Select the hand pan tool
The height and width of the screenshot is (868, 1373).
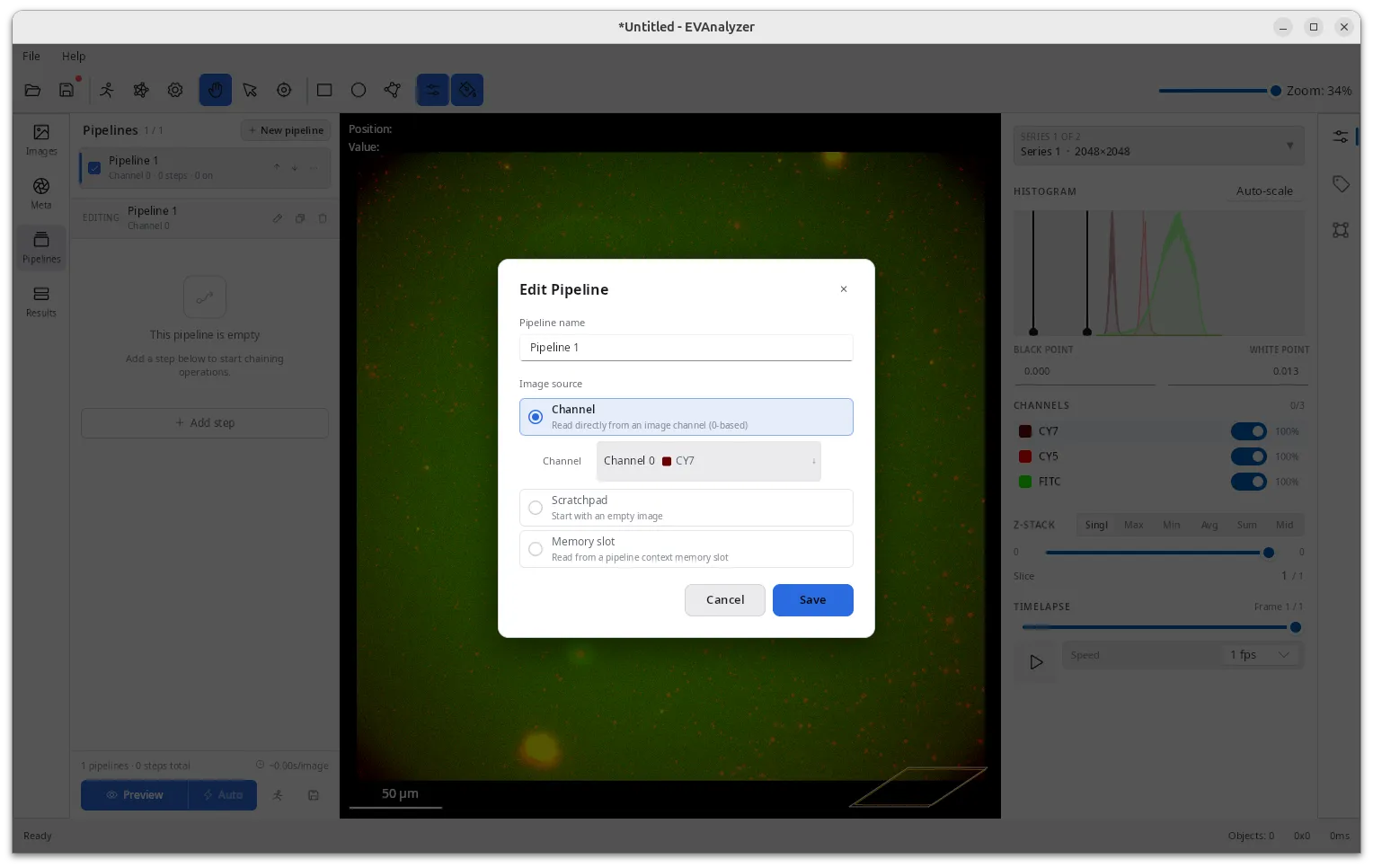tap(216, 90)
